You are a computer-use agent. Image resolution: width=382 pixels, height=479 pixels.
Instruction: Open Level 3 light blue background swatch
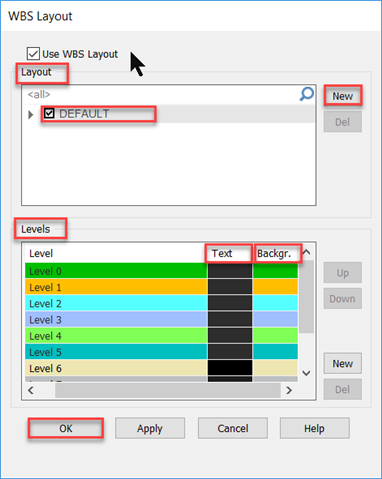pos(275,319)
